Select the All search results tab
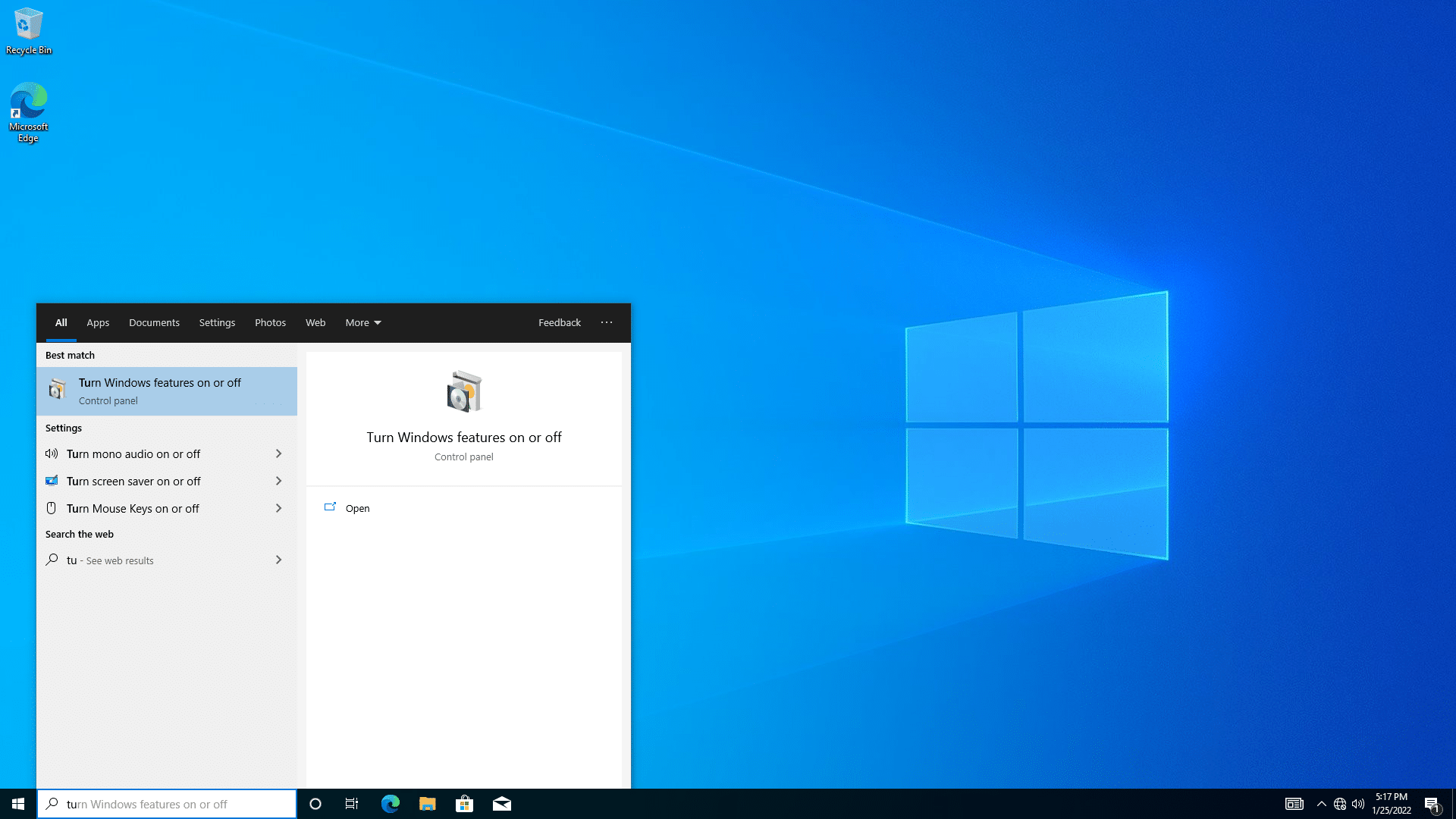 [x=60, y=322]
